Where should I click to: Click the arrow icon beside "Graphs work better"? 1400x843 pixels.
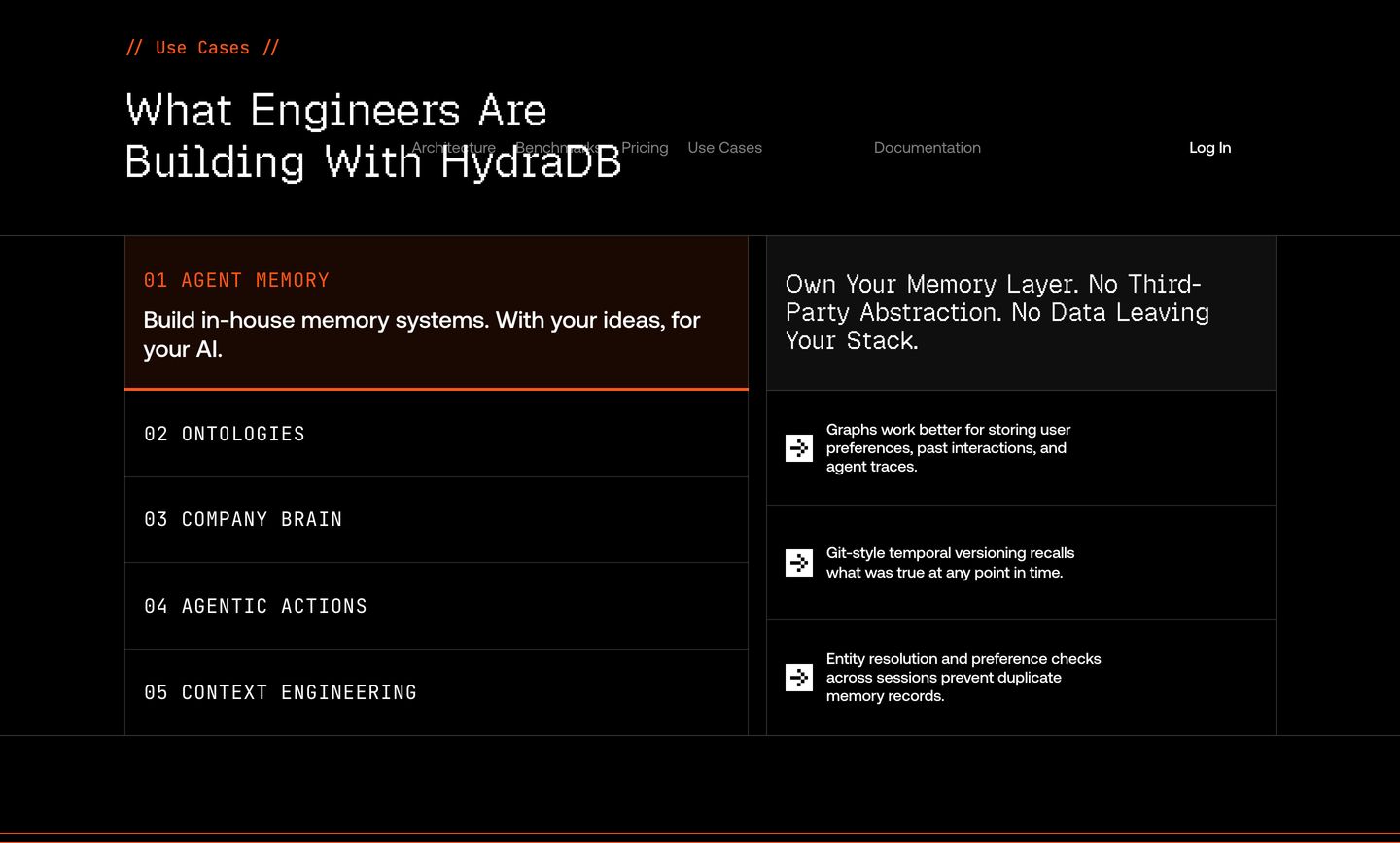tap(799, 448)
